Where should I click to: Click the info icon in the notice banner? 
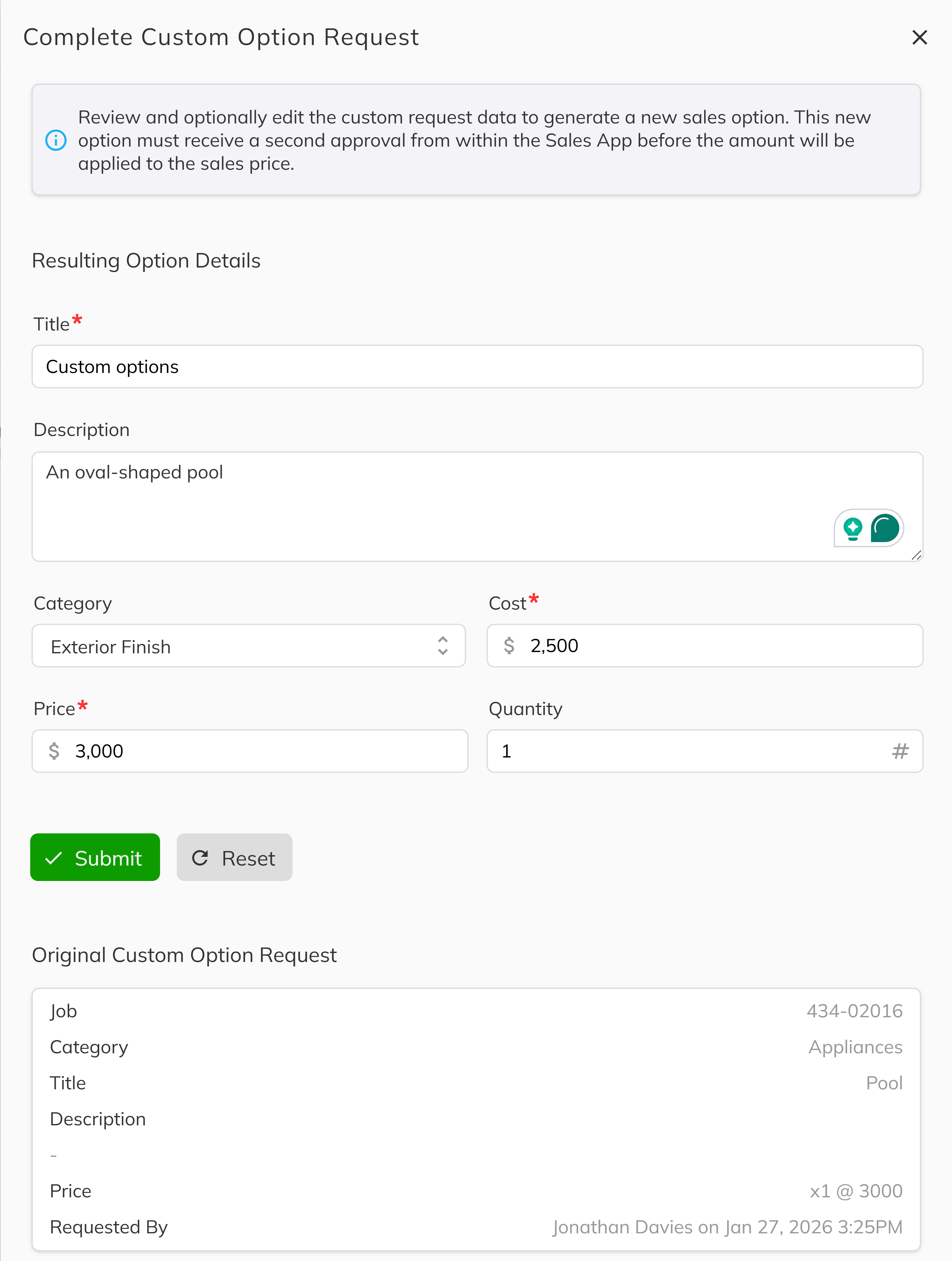pyautogui.click(x=56, y=140)
